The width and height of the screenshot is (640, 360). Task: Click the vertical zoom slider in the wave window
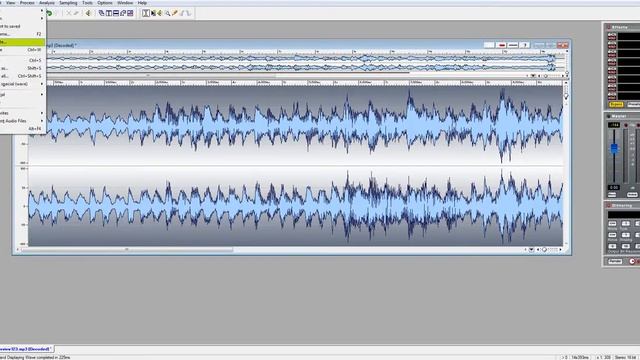pyautogui.click(x=566, y=96)
